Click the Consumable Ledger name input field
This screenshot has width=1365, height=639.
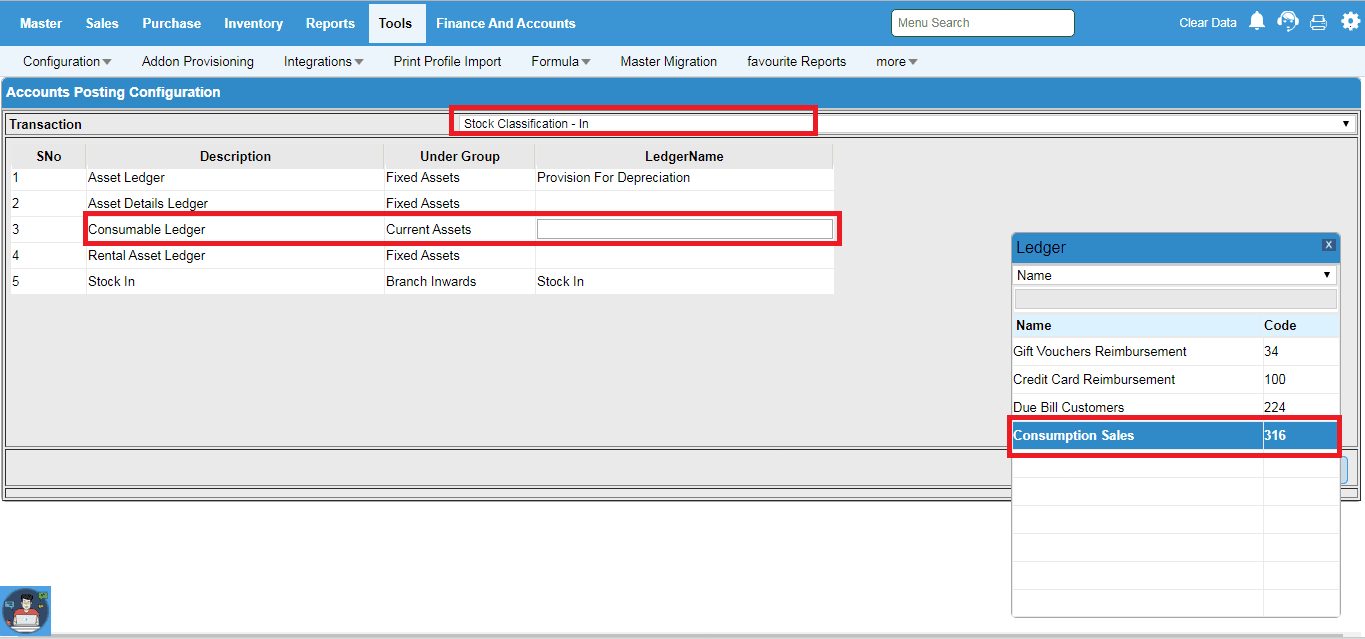coord(684,229)
